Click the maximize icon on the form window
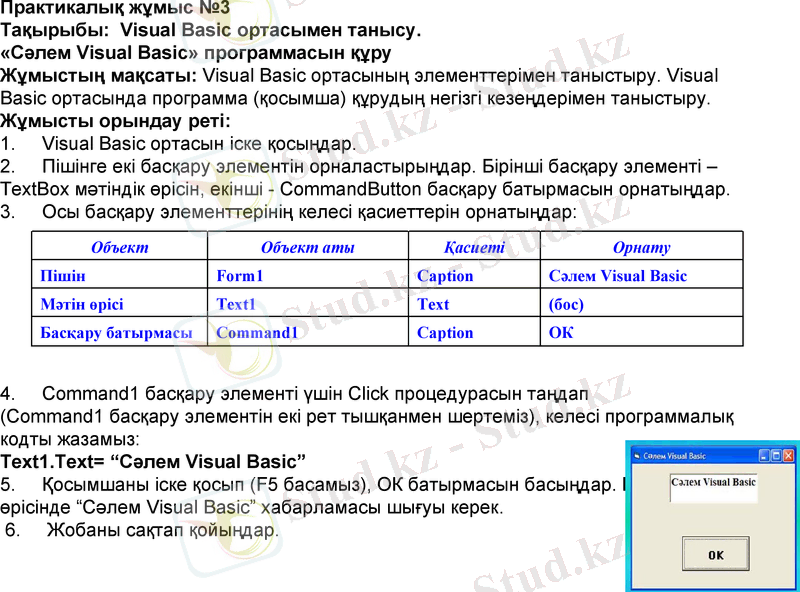Screen dimensions: 800x592 pyautogui.click(x=776, y=456)
